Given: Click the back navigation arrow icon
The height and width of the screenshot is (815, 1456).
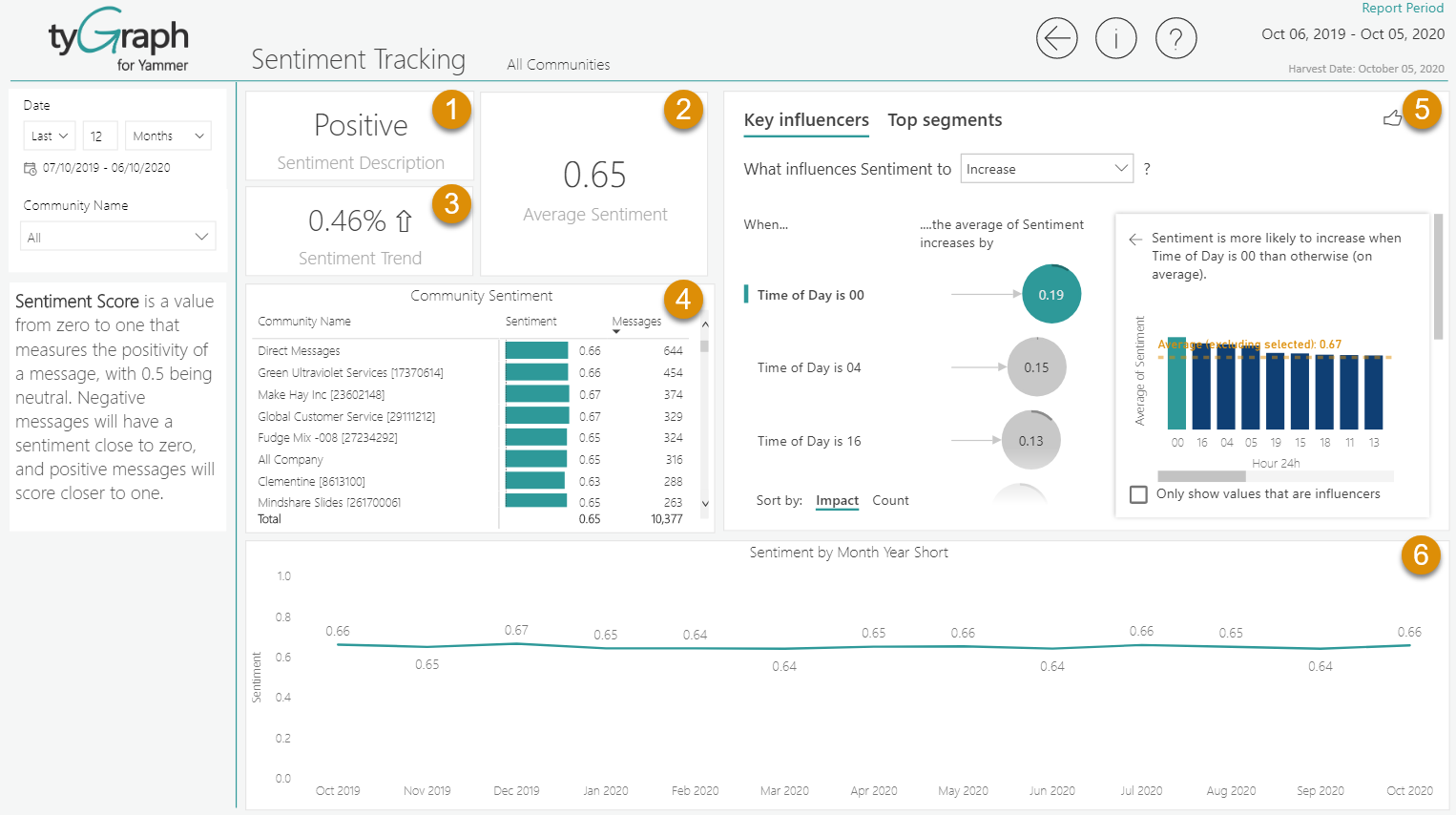Looking at the screenshot, I should pyautogui.click(x=1056, y=38).
